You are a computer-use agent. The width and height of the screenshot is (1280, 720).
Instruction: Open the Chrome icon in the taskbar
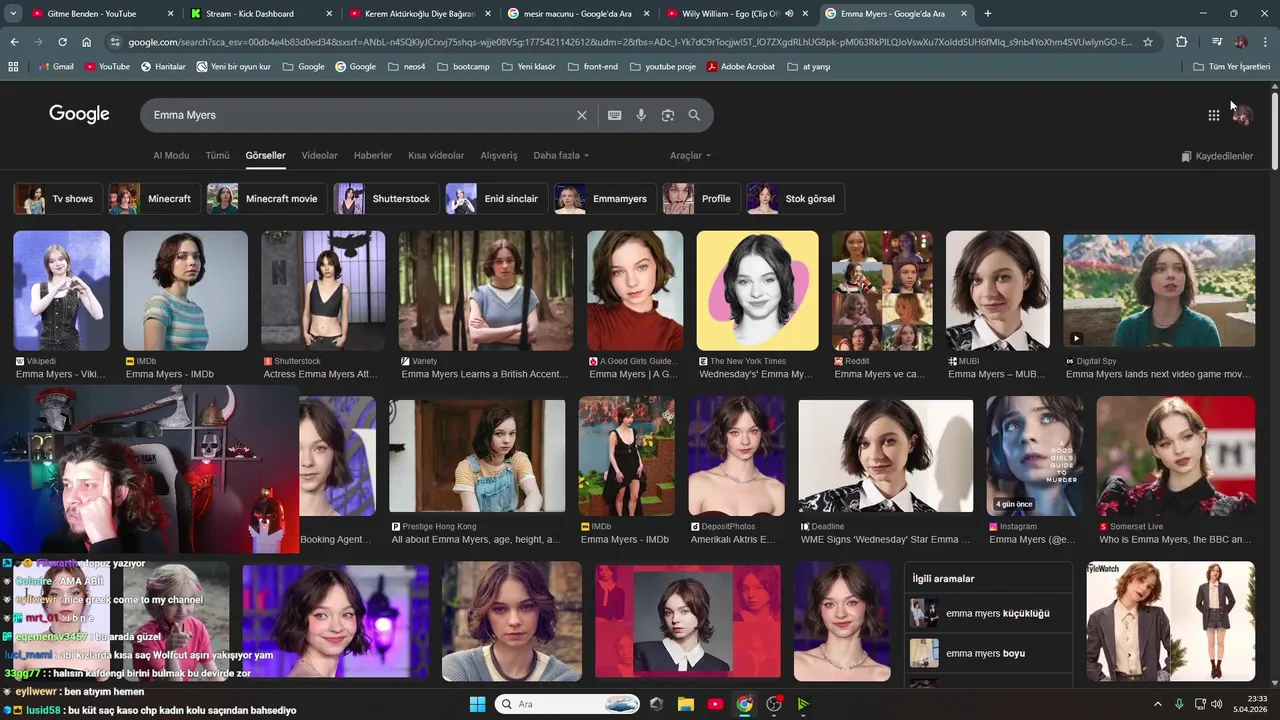[744, 704]
